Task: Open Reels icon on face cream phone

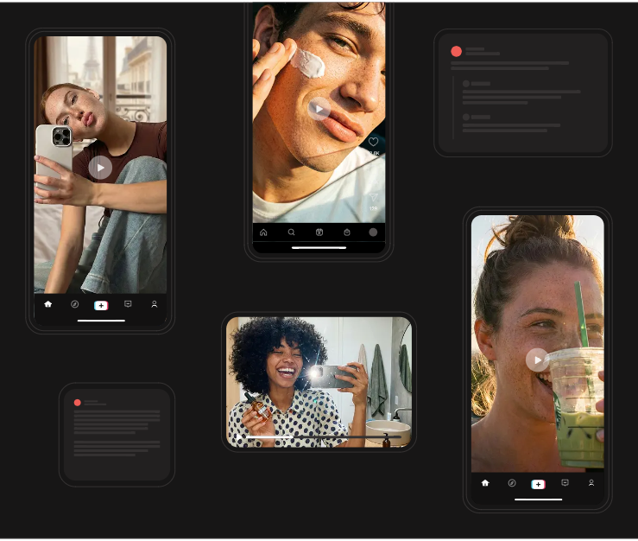Action: tap(319, 232)
